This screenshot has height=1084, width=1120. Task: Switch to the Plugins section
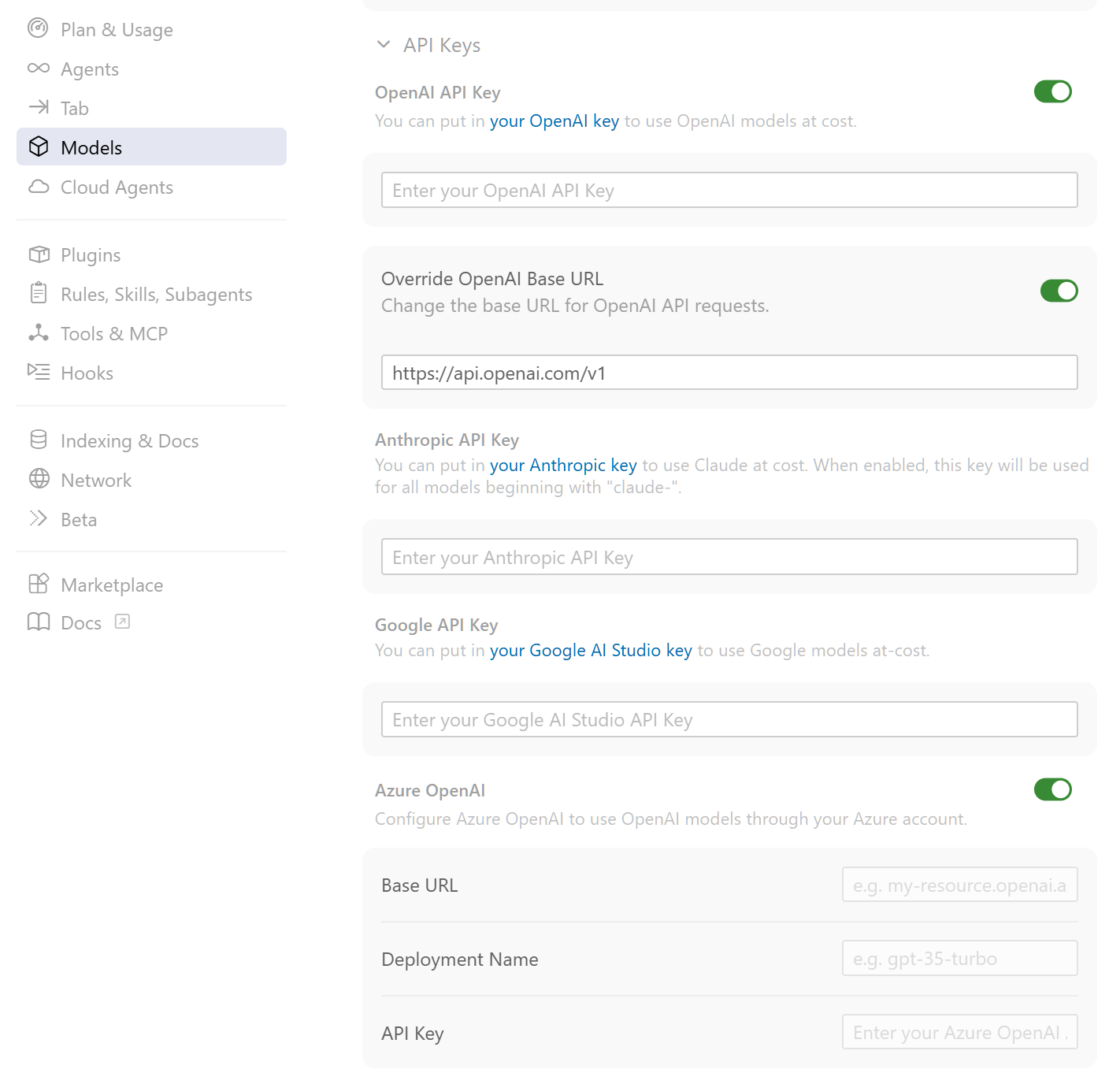151,254
